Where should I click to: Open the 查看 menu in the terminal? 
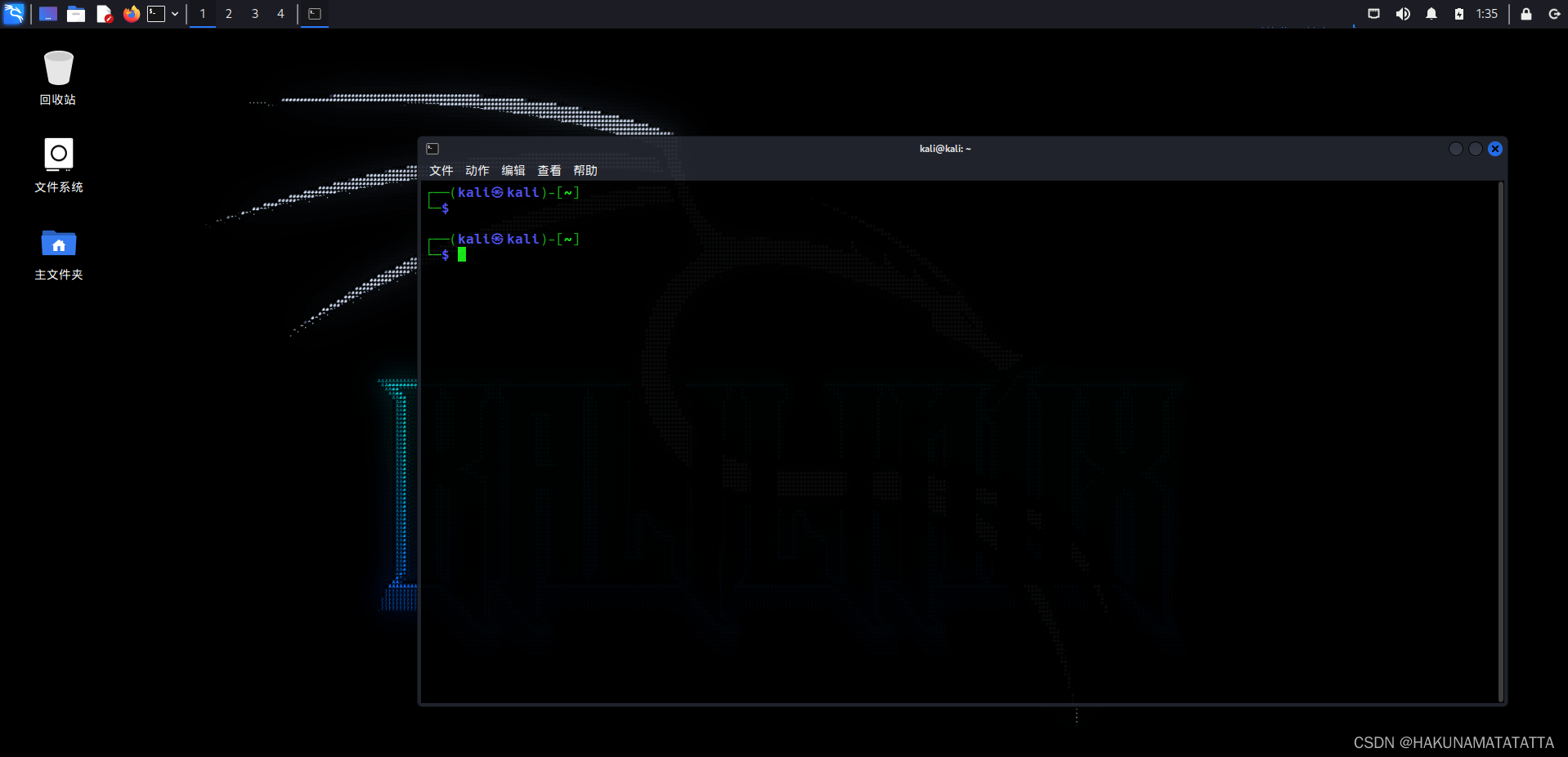click(x=549, y=170)
